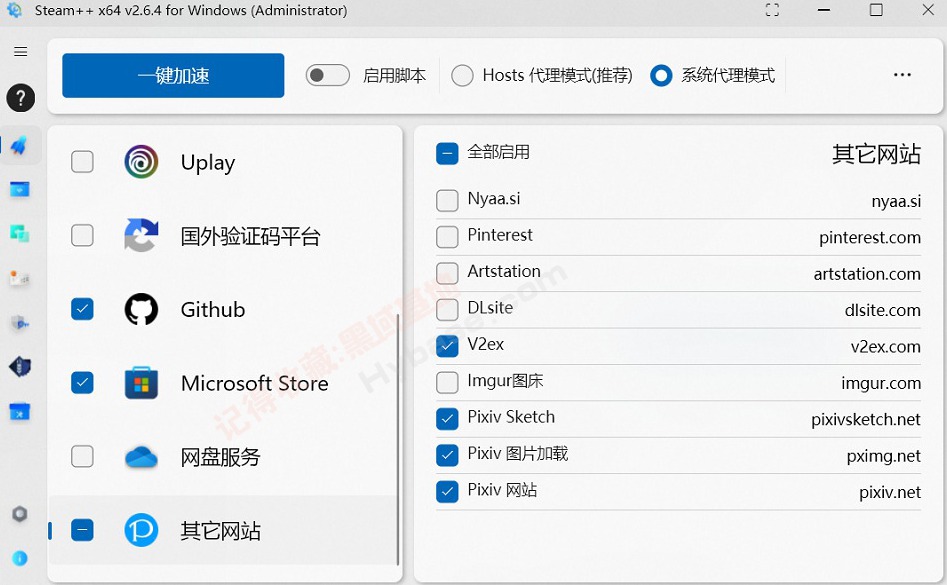Select the Github list label
This screenshot has height=585, width=947.
pos(213,310)
